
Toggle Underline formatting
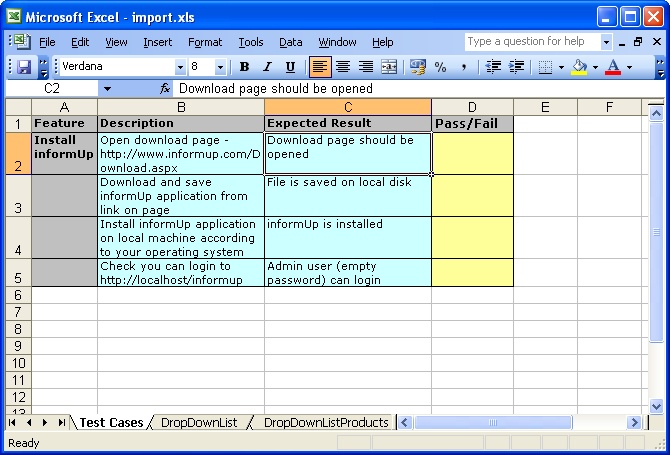pos(291,67)
